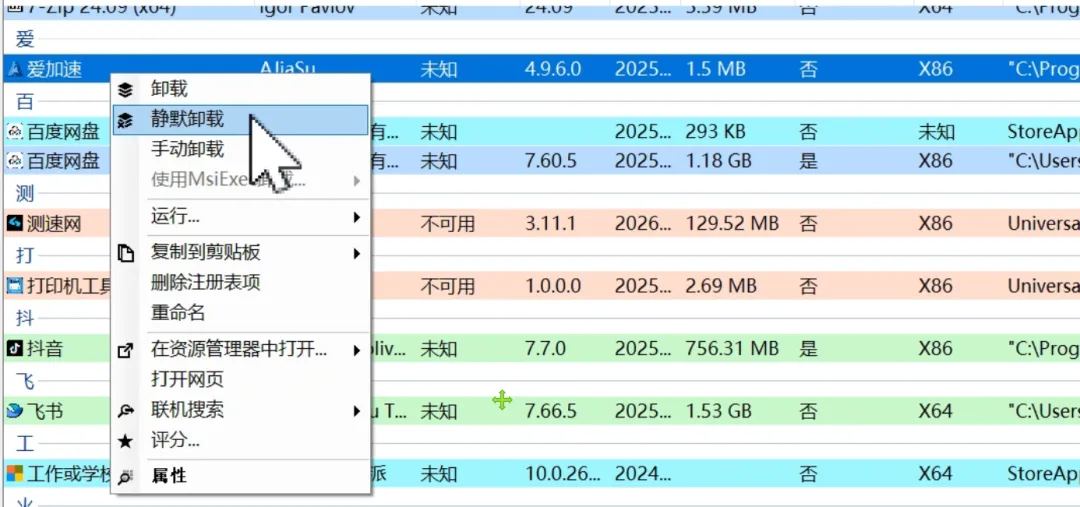Click the clipboard icon beside 复制到剪贴板
The image size is (1080, 507).
click(125, 253)
